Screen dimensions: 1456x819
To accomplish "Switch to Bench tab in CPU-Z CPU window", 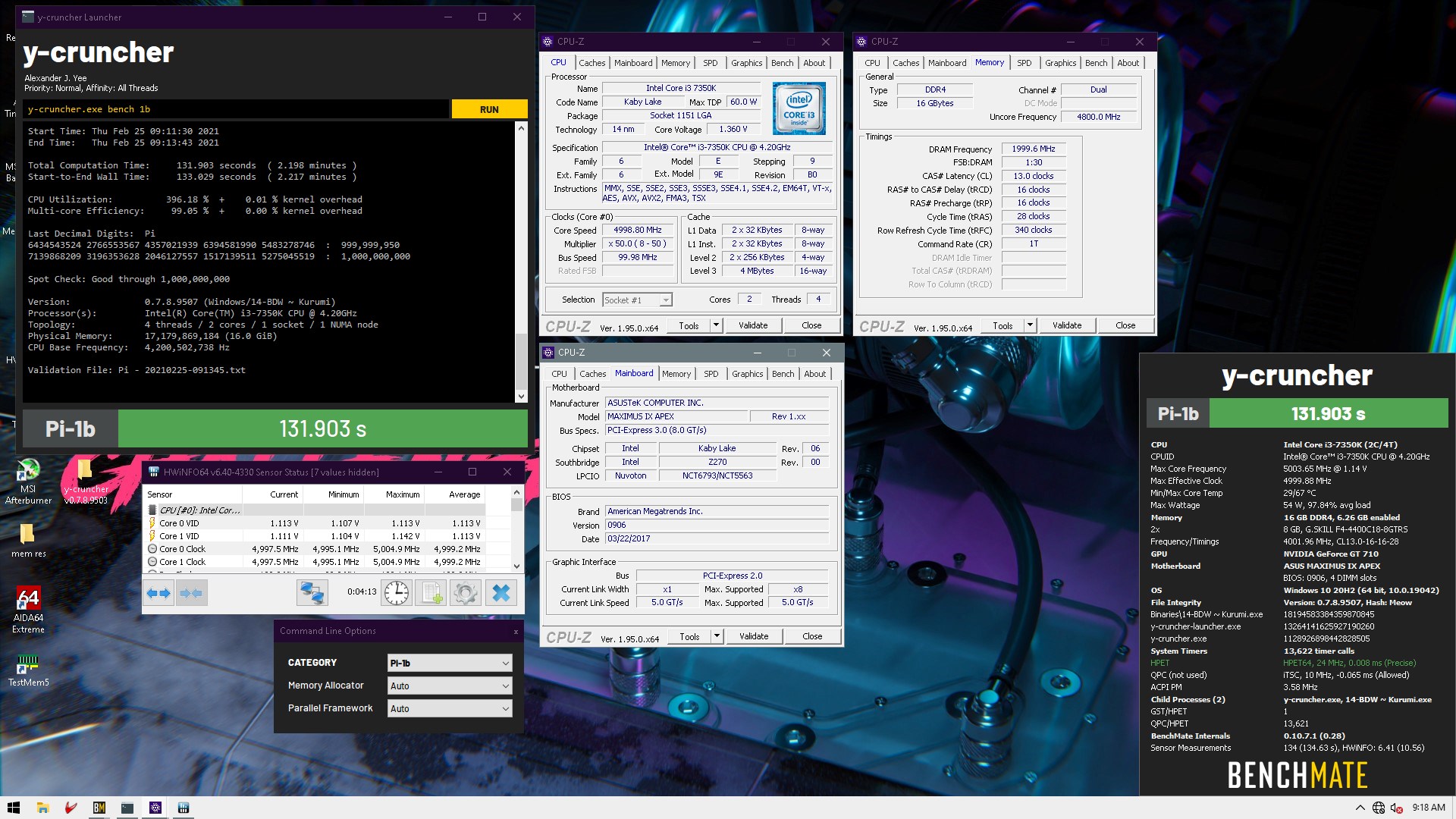I will coord(782,63).
